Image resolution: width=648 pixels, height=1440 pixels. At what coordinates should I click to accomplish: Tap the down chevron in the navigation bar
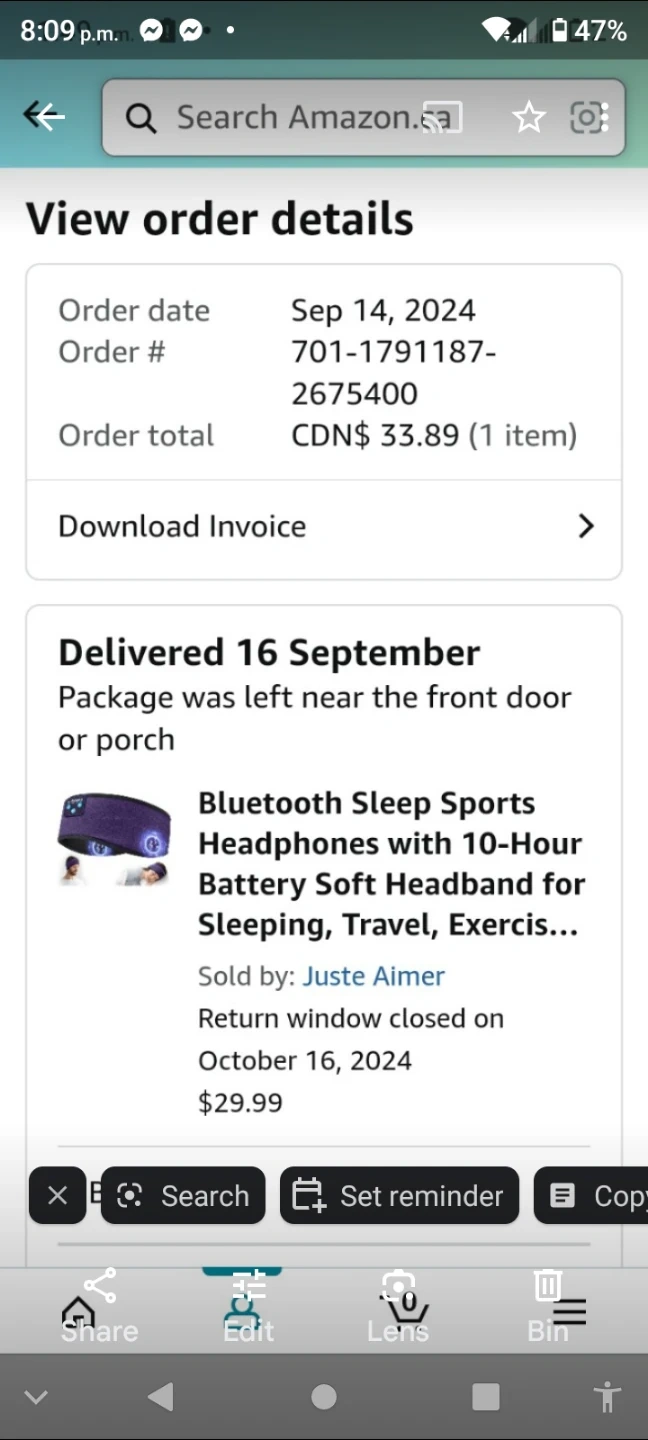click(36, 1397)
